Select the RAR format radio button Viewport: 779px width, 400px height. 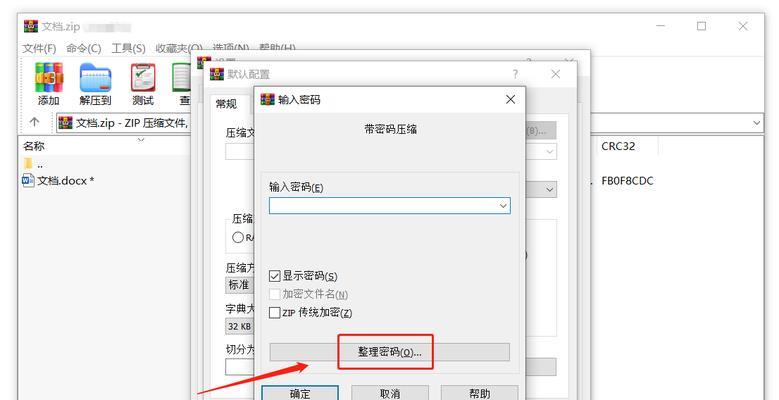pyautogui.click(x=238, y=238)
